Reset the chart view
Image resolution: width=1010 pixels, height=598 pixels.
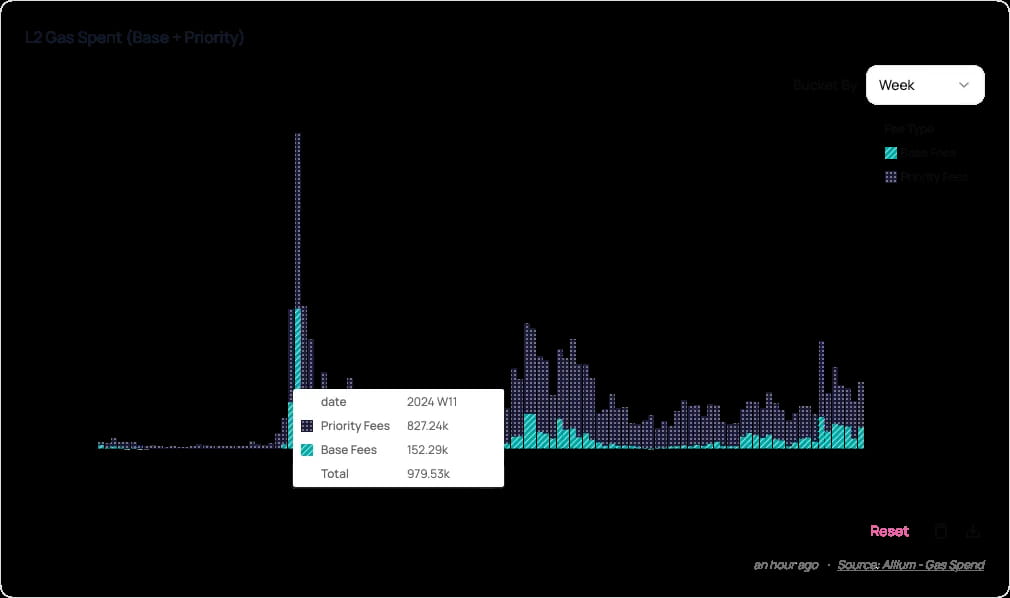coord(890,531)
